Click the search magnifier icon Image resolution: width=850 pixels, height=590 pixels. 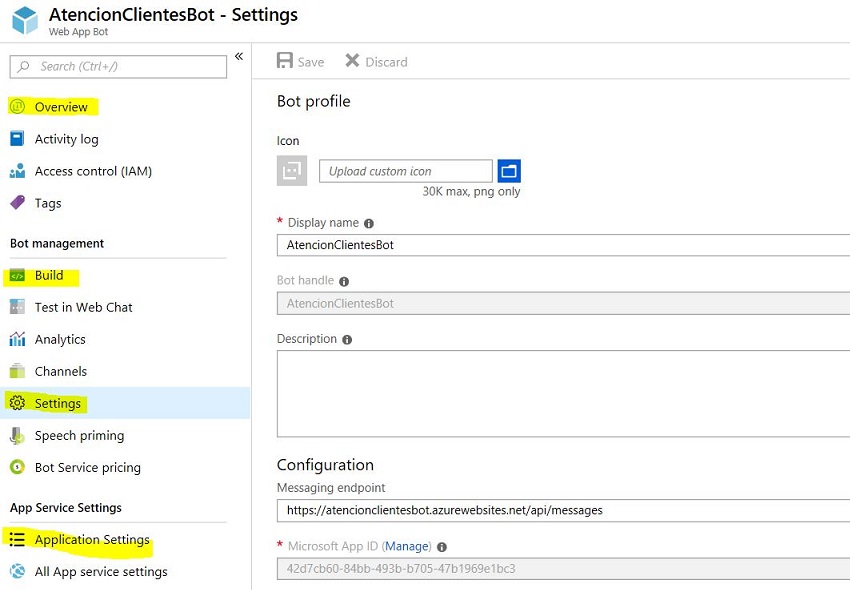pyautogui.click(x=23, y=67)
